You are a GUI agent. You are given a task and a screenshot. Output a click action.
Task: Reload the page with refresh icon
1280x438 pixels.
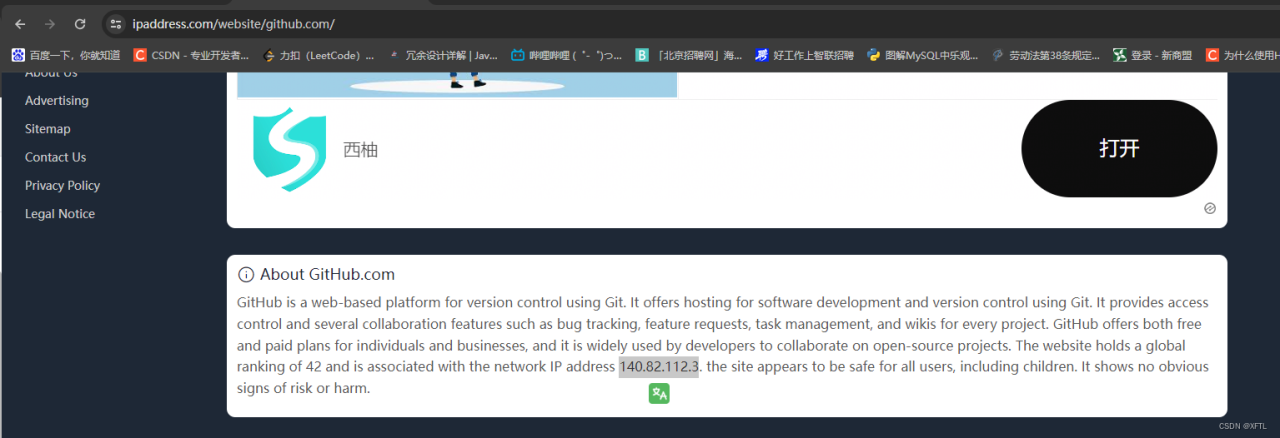[x=80, y=24]
